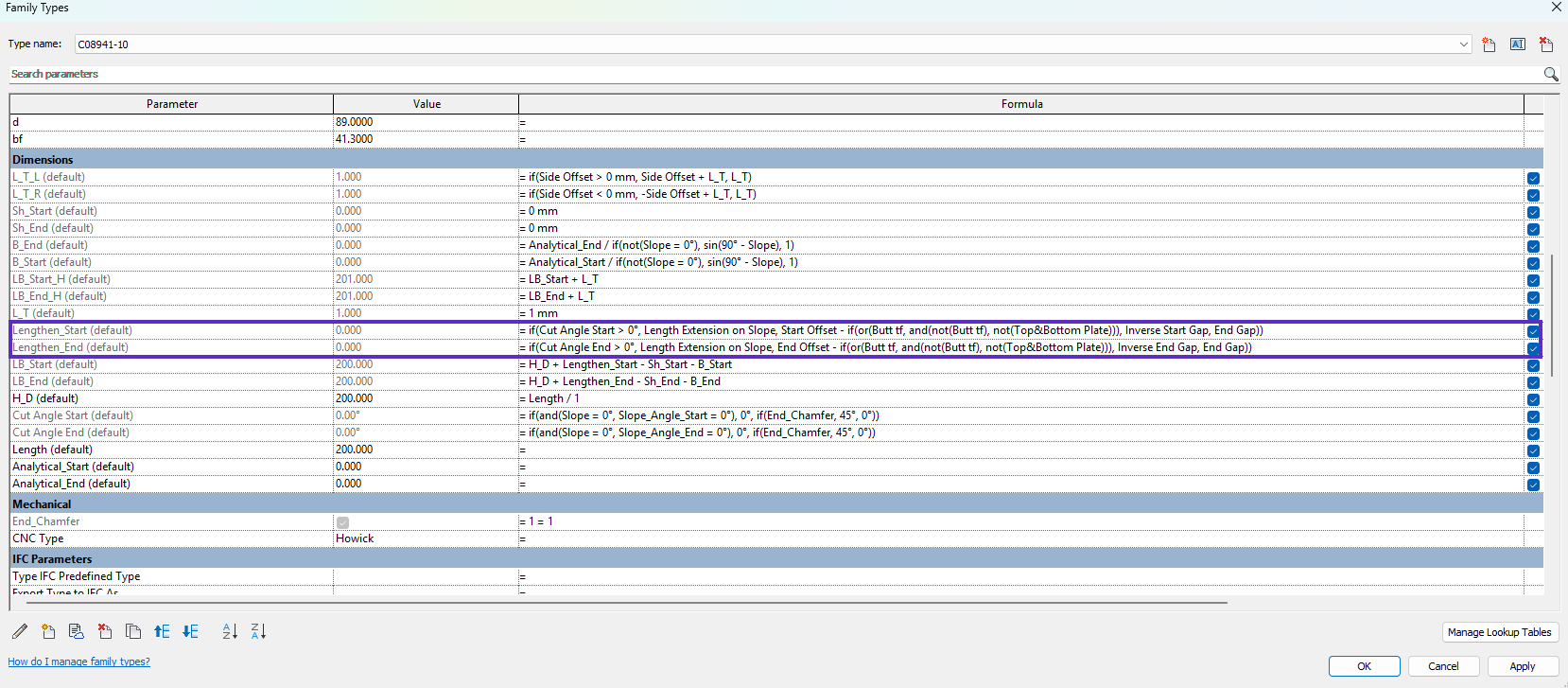Toggle the lock checkbox for L_T_L row
This screenshot has height=688, width=1568.
(1533, 178)
